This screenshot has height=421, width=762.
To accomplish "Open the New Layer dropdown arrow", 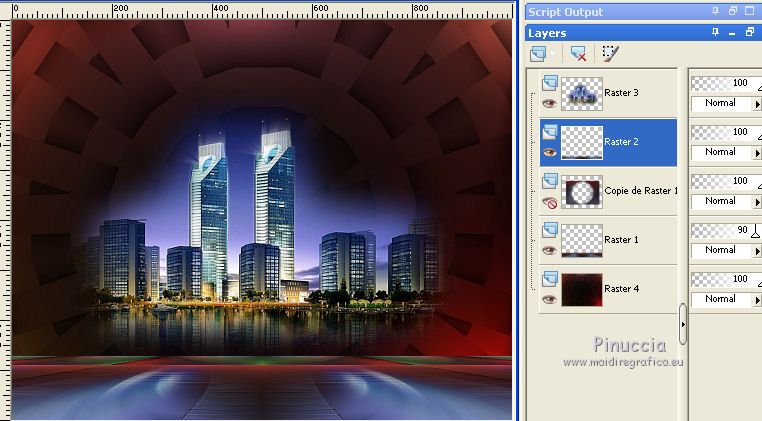I will pos(552,53).
